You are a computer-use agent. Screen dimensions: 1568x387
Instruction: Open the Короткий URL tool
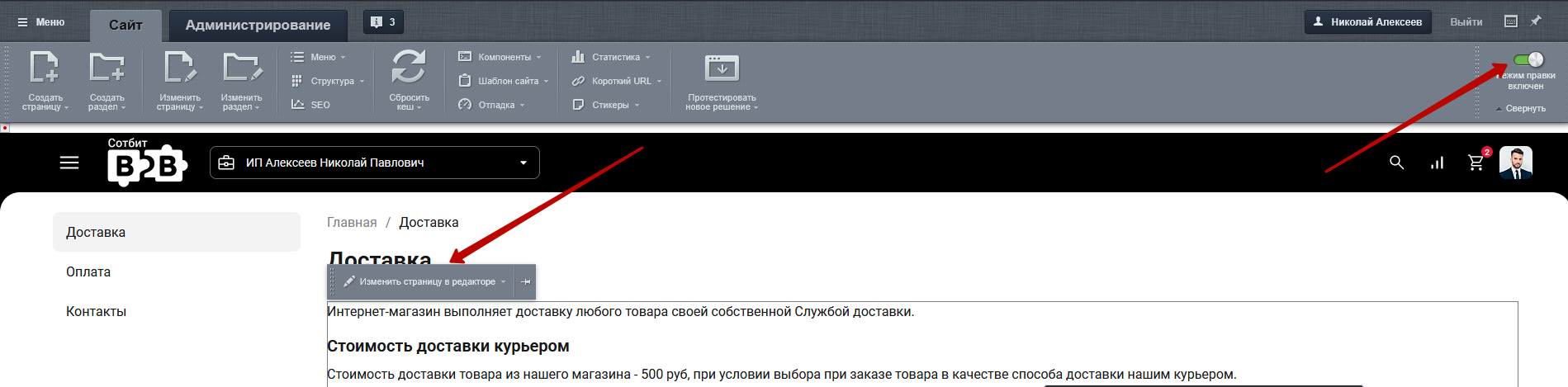click(616, 81)
